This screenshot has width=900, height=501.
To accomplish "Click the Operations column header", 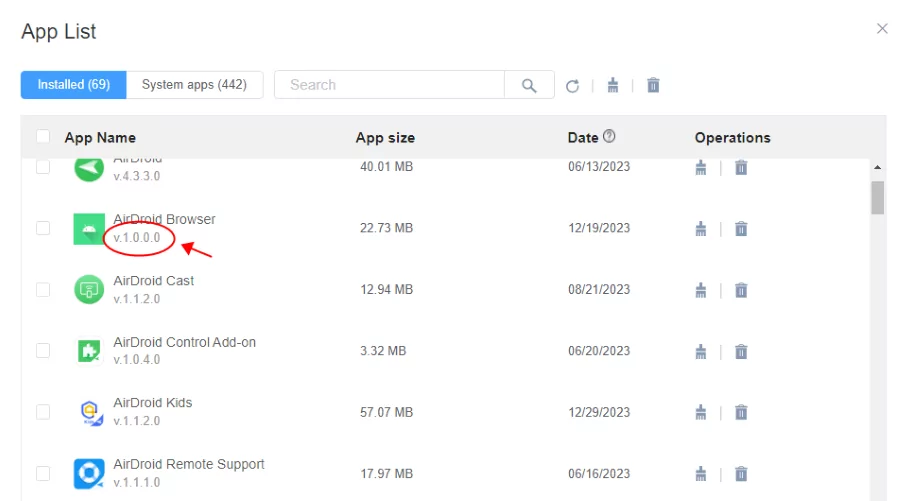I will tap(732, 138).
